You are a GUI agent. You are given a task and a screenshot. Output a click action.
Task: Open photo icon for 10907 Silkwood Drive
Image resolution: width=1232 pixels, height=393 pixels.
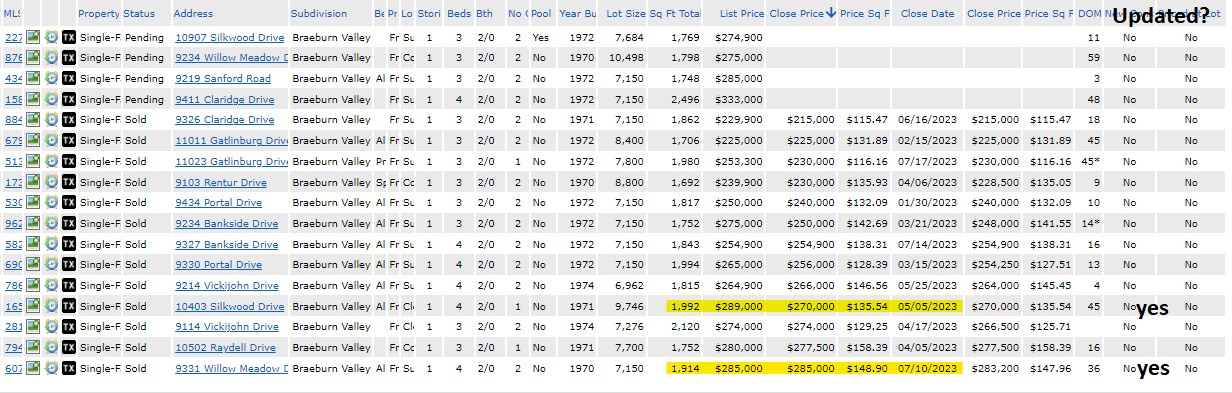33,37
